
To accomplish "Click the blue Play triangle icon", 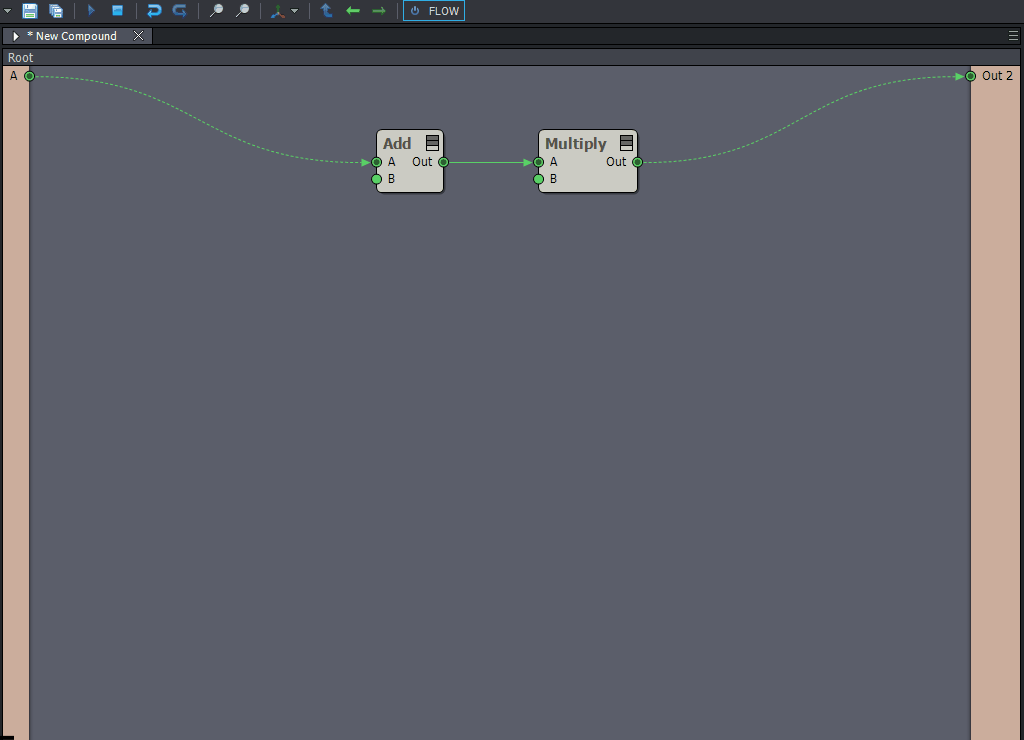I will click(x=91, y=10).
